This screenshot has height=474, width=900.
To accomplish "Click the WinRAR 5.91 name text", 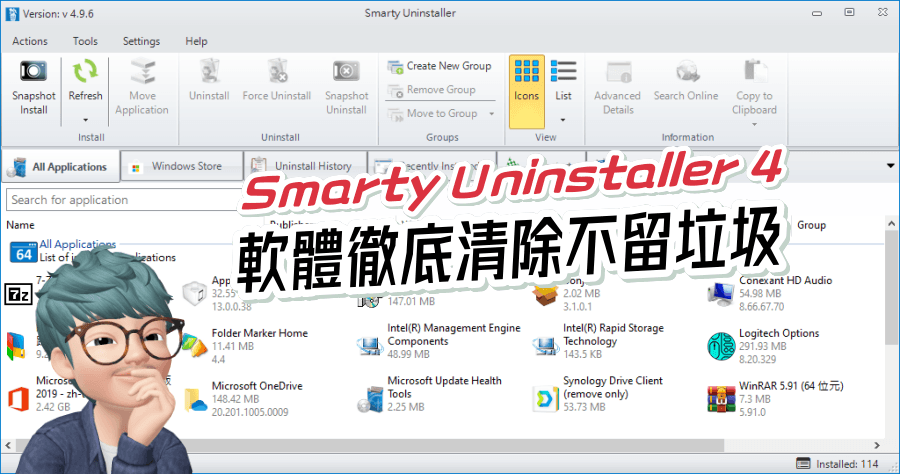I will 791,386.
